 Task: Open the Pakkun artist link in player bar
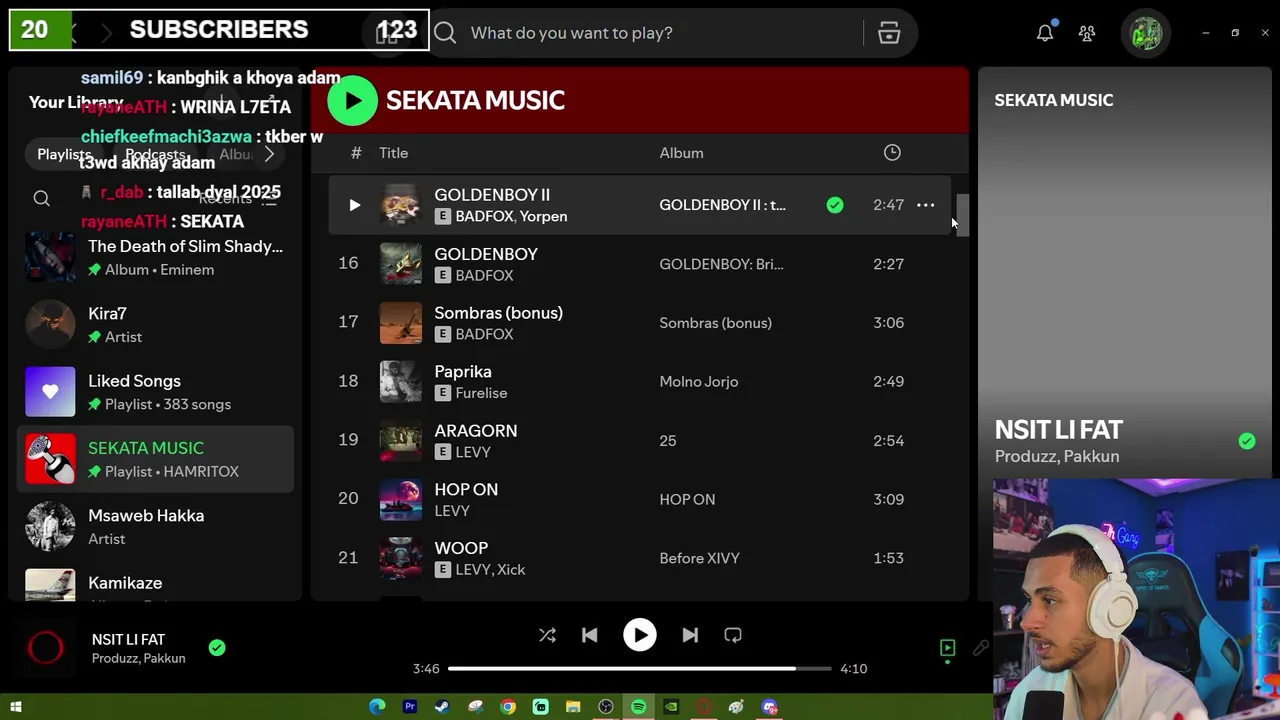click(164, 658)
